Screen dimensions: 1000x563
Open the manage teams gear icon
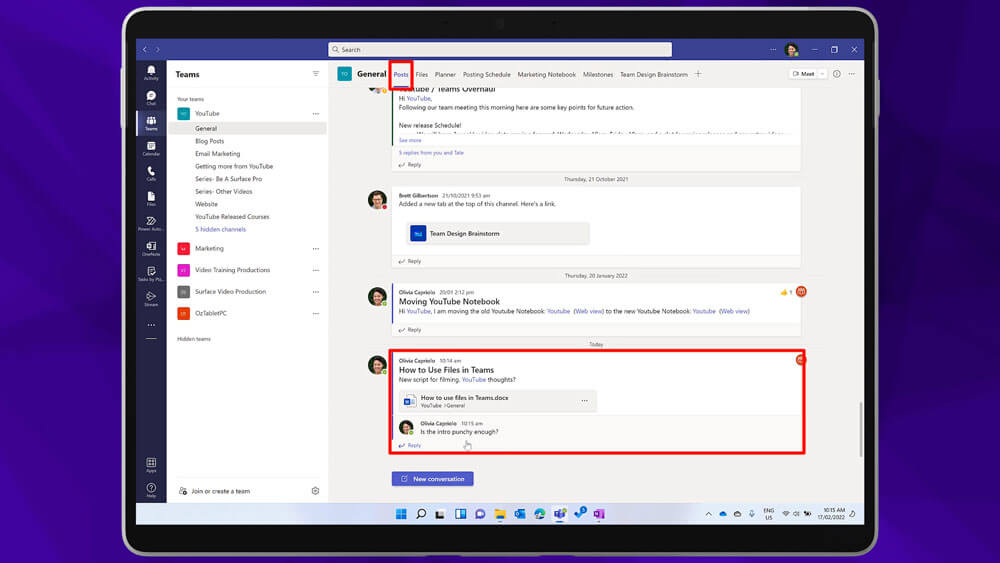coord(315,491)
